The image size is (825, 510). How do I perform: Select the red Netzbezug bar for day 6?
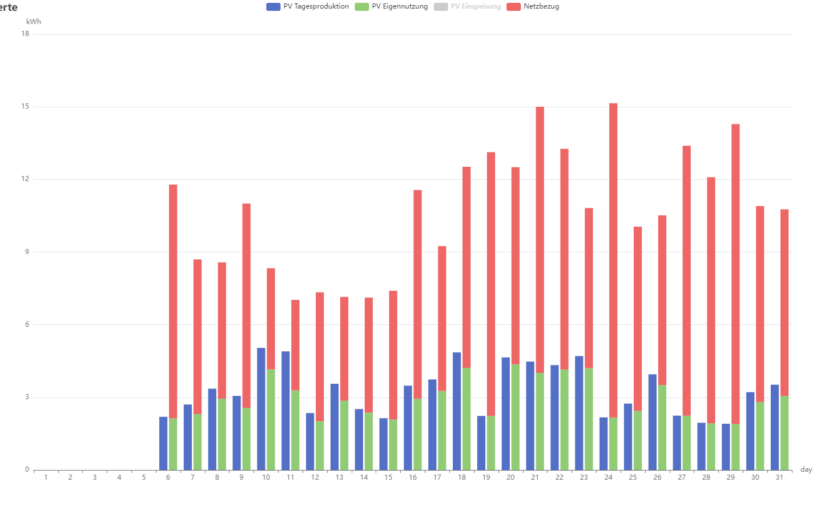pos(173,301)
